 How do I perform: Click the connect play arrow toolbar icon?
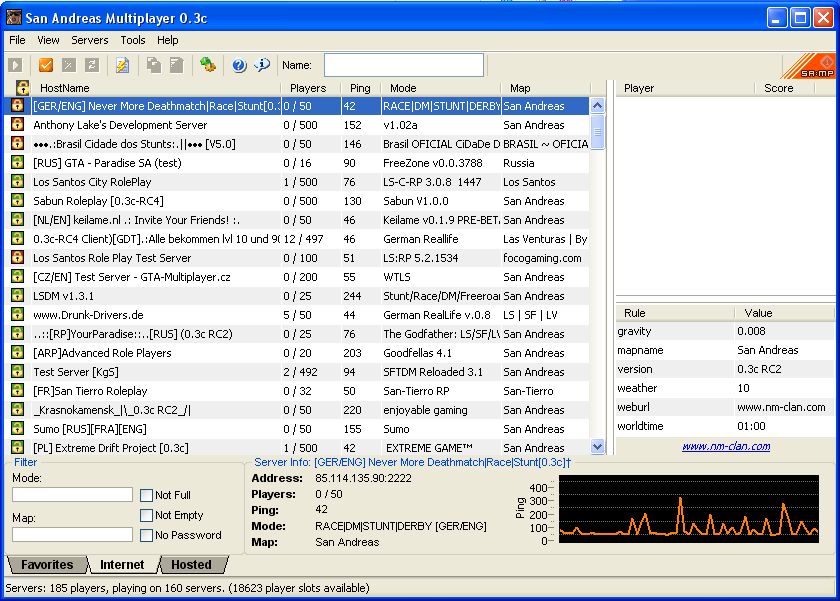tap(15, 65)
